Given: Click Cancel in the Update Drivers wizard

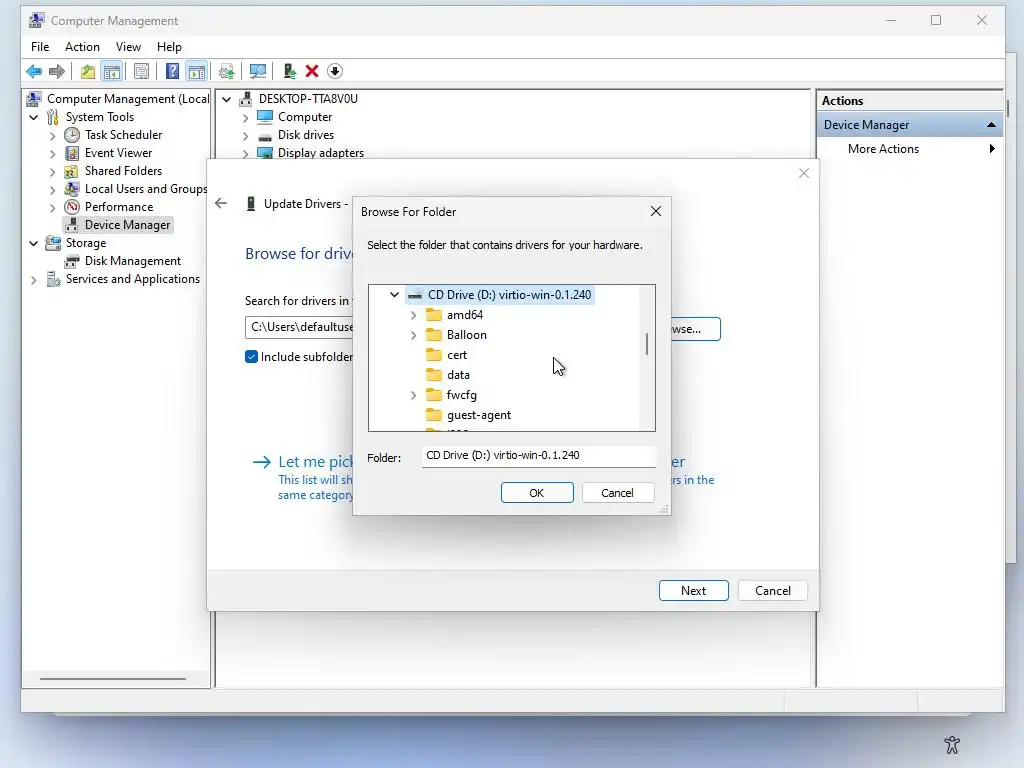Looking at the screenshot, I should (773, 590).
